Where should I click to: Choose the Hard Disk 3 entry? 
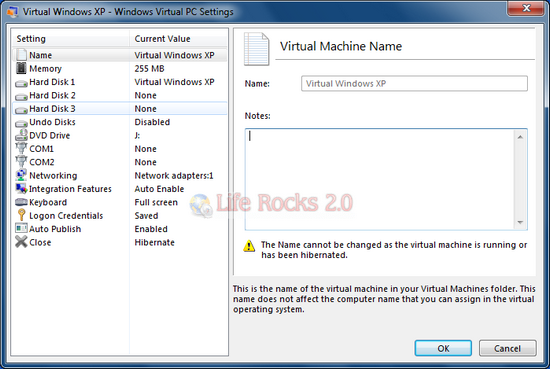(120, 108)
